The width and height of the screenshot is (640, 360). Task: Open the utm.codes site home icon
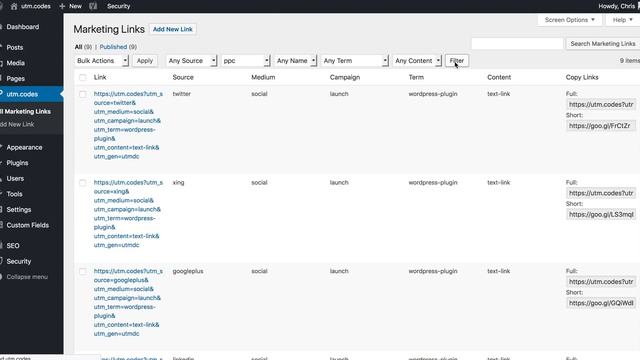click(x=14, y=6)
